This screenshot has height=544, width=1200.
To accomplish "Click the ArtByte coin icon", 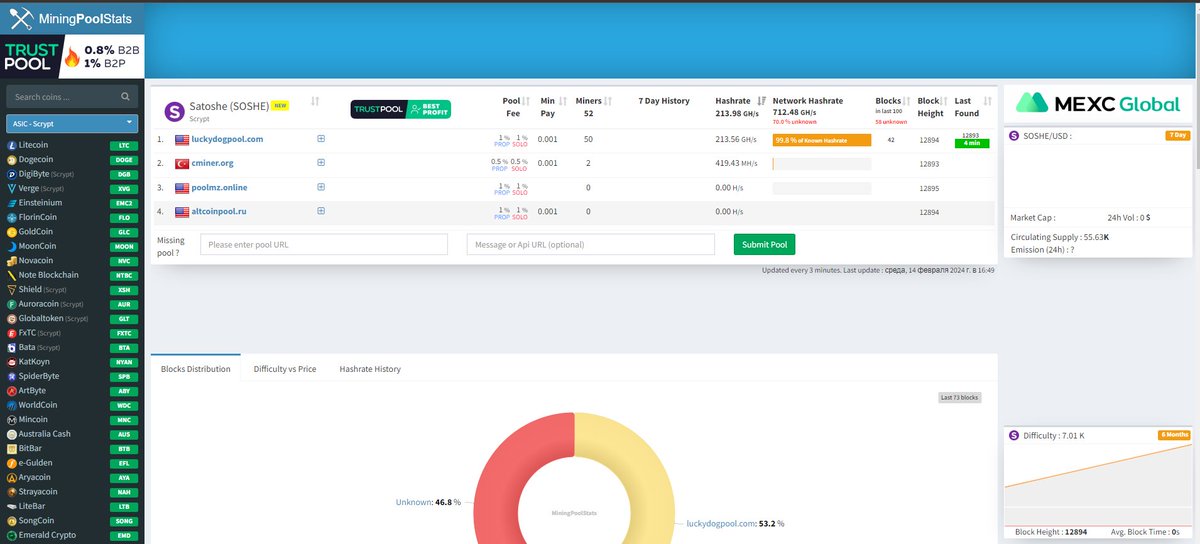I will coord(11,391).
